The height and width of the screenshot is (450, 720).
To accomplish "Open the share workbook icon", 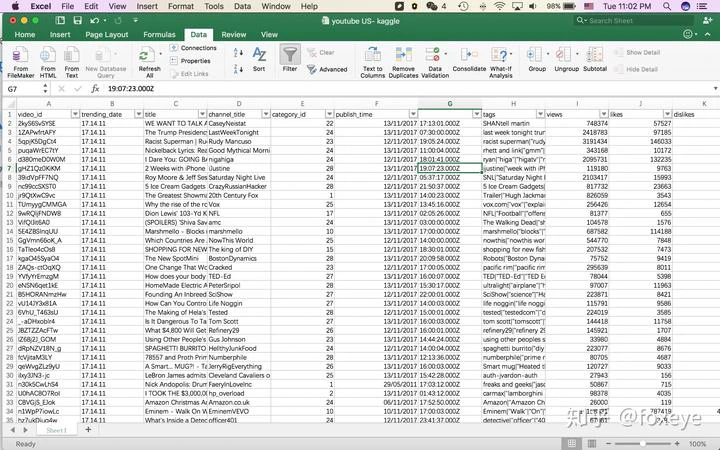I will (x=707, y=20).
